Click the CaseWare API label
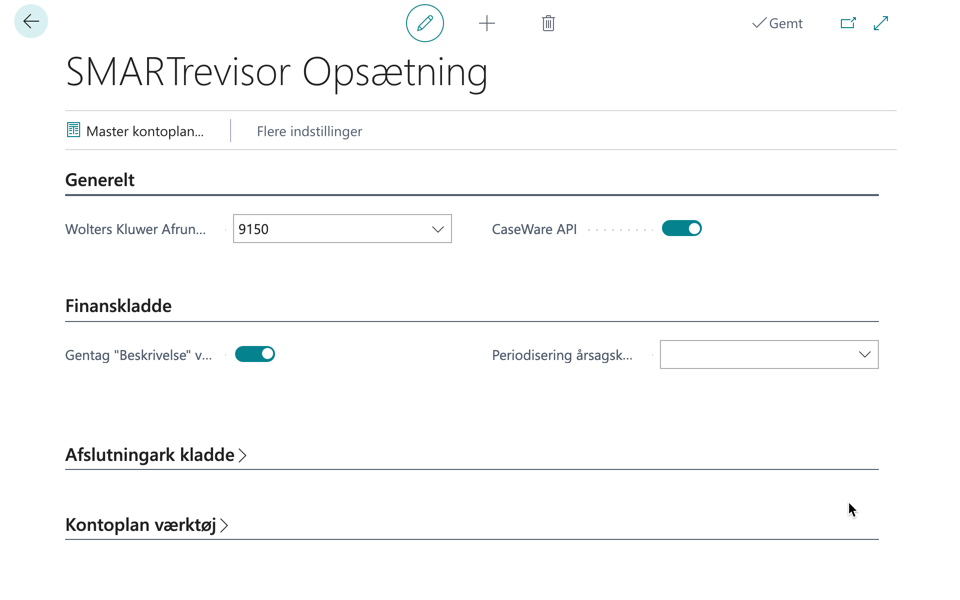Viewport: 960px width, 600px height. (534, 230)
